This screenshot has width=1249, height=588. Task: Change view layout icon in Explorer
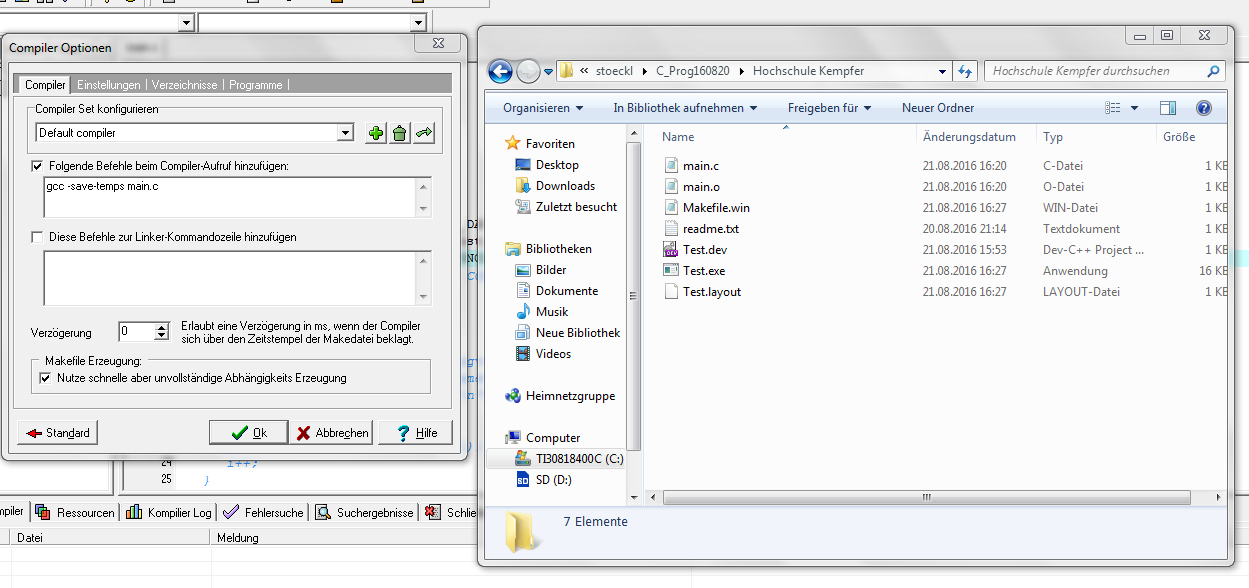1114,108
